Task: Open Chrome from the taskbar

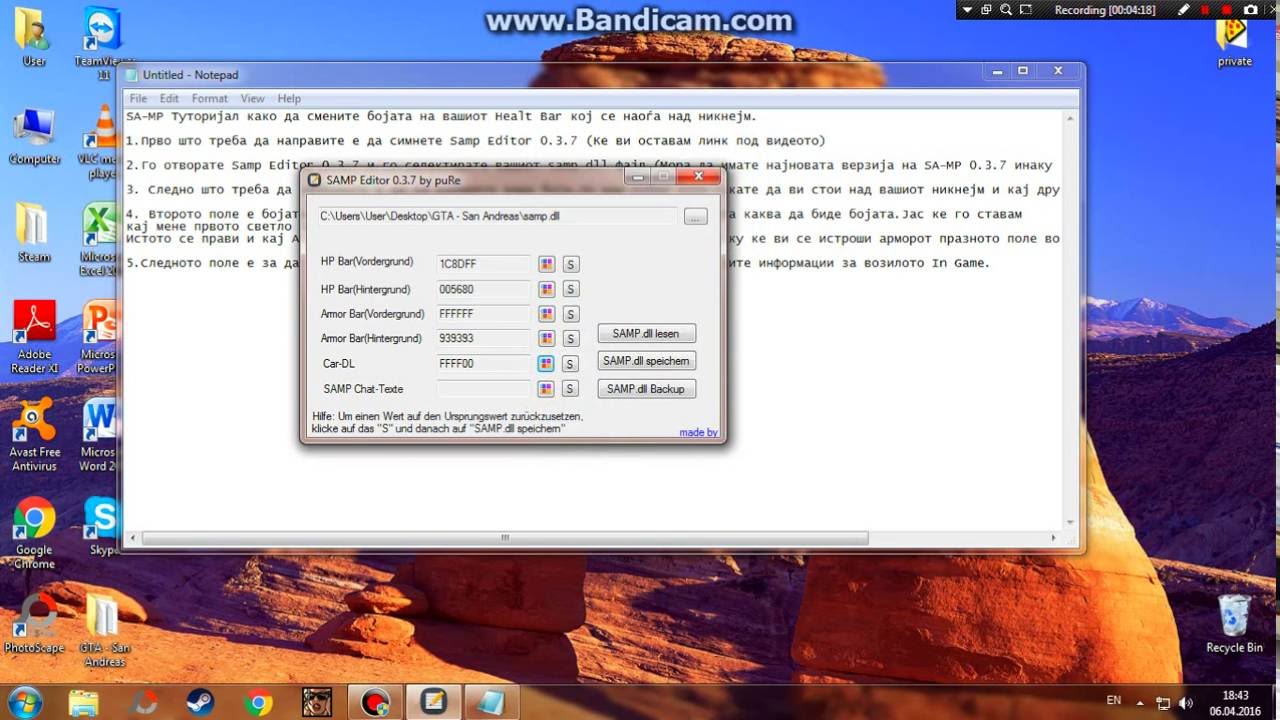Action: point(257,703)
